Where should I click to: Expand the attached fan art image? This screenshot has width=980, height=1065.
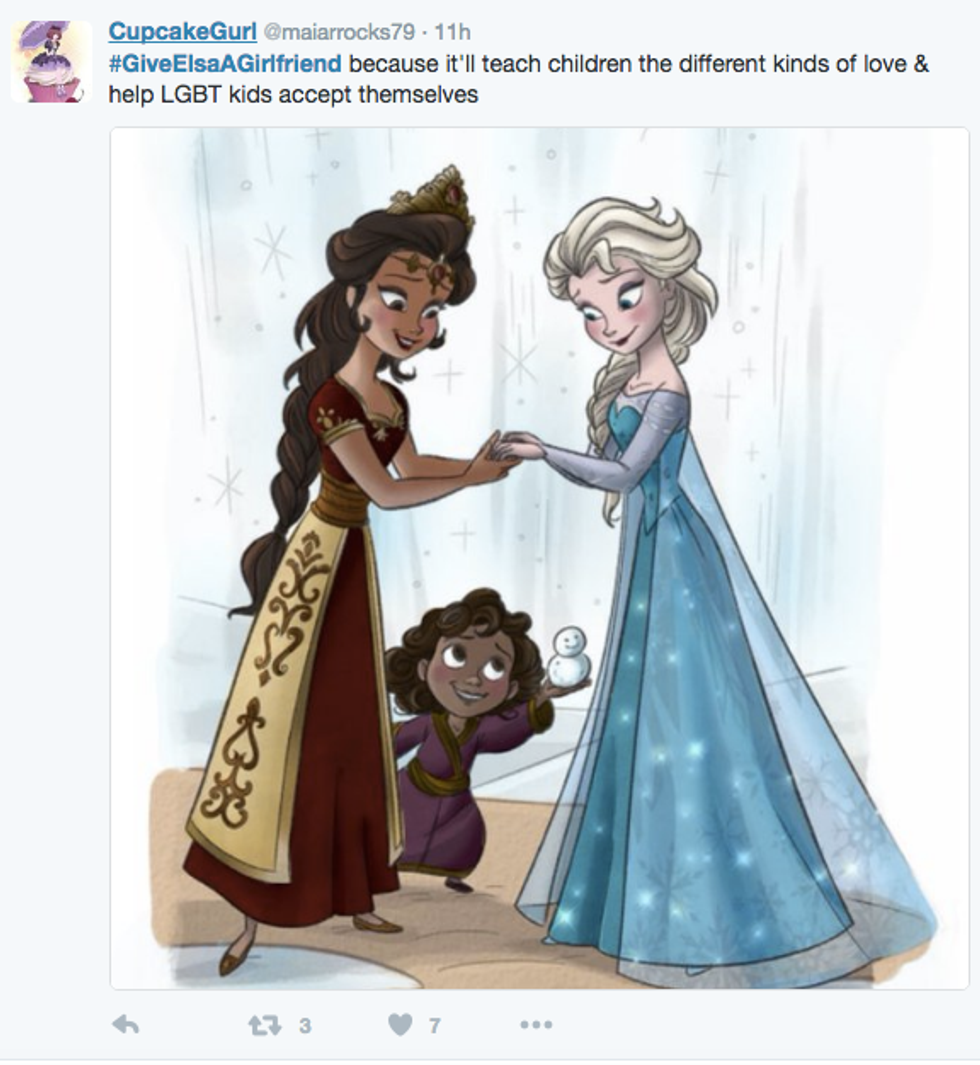(x=539, y=558)
